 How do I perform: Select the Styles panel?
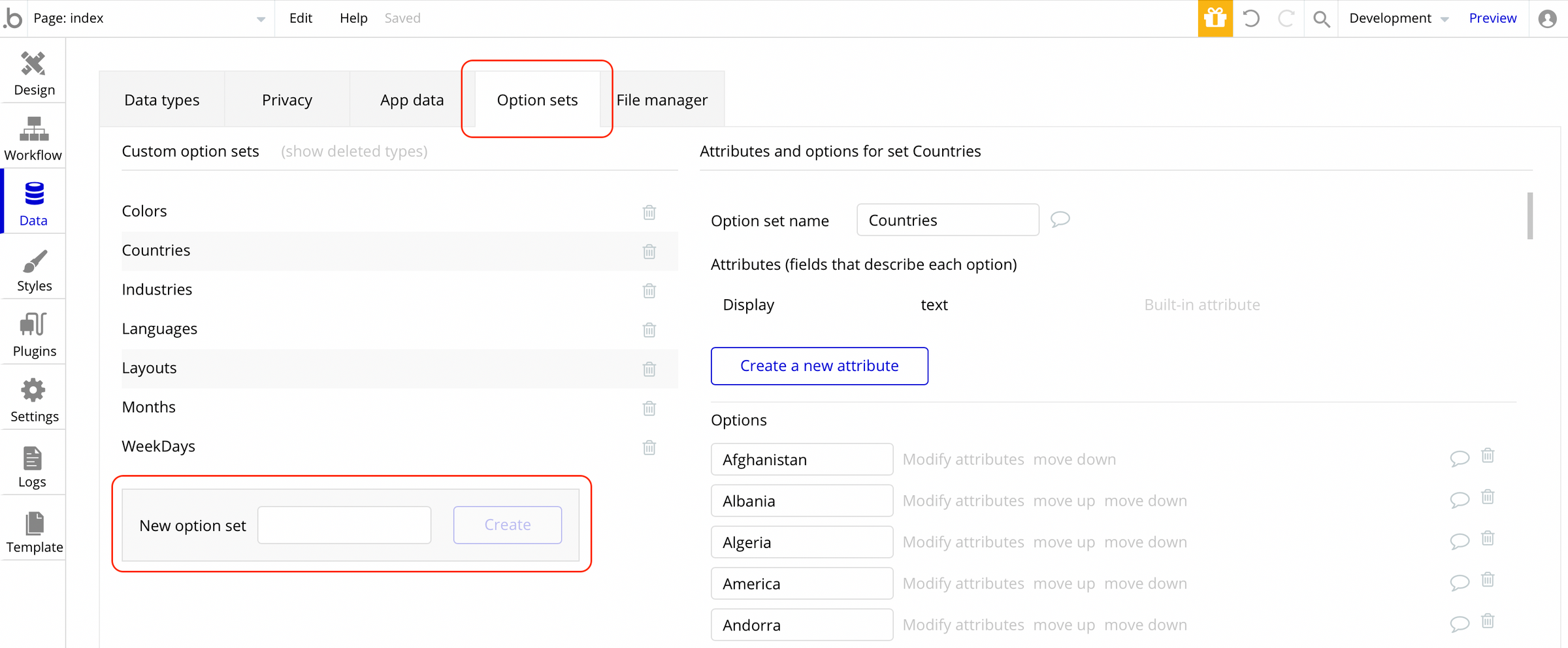33,268
